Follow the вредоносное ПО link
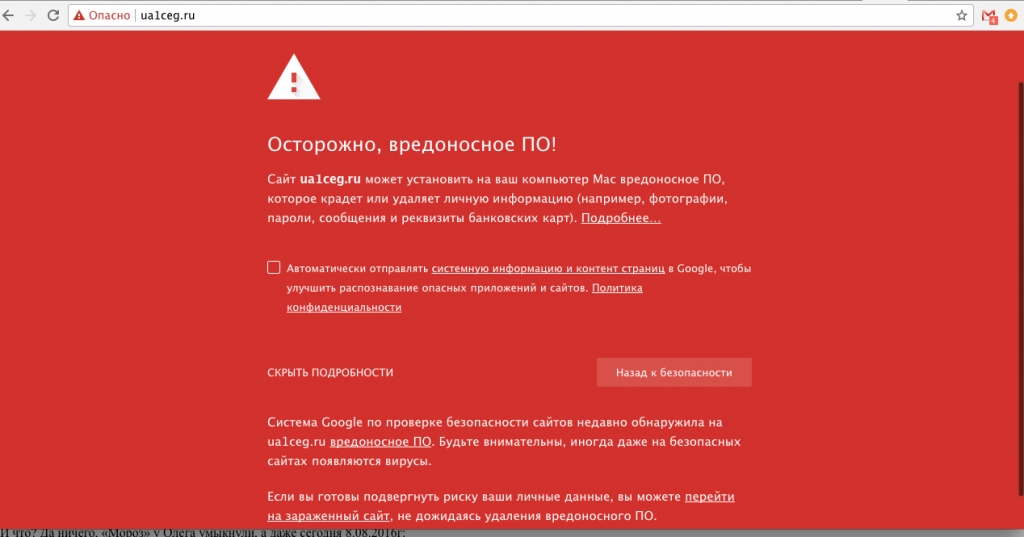The width and height of the screenshot is (1024, 537). pos(380,441)
